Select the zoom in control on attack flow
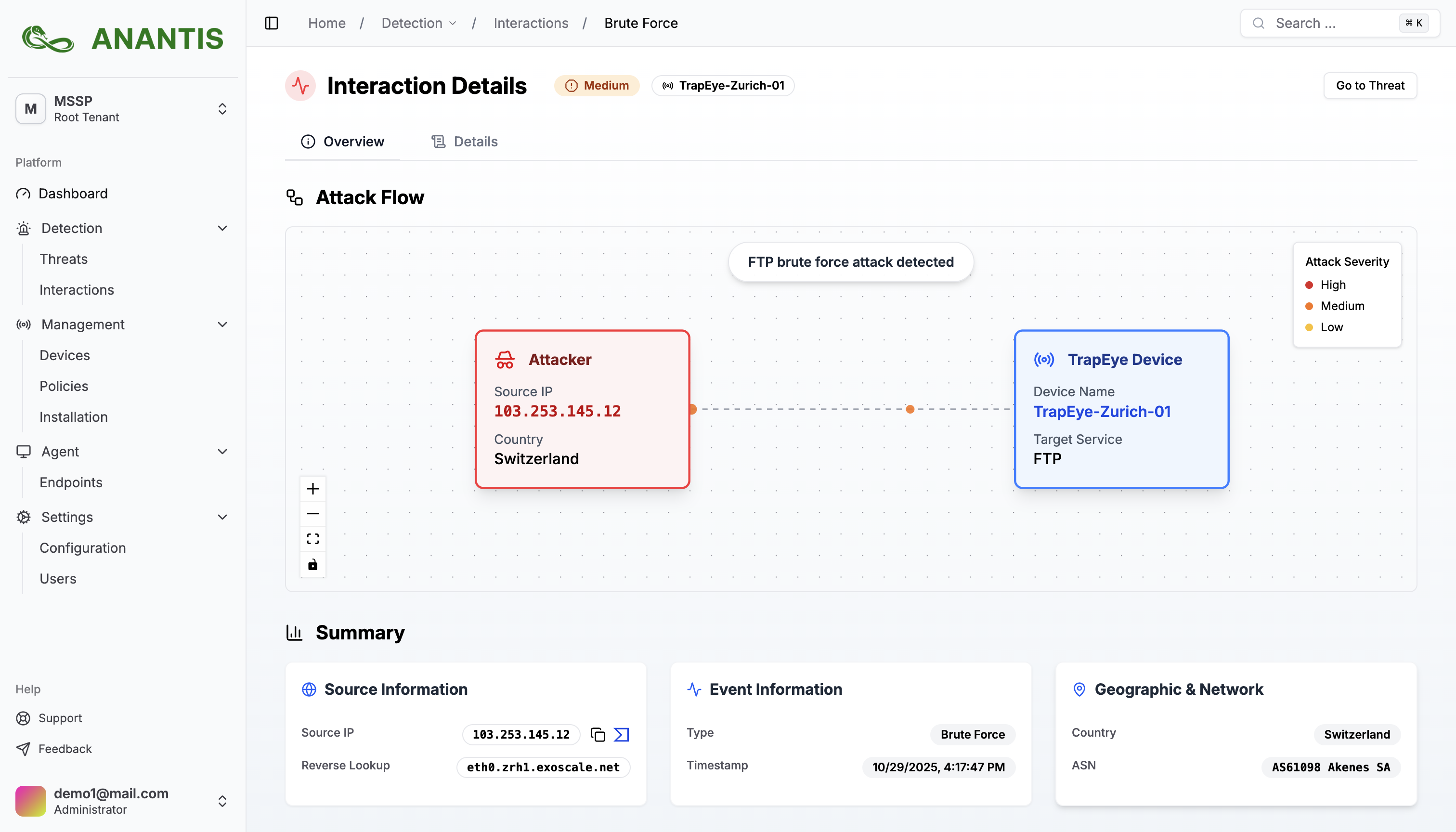The height and width of the screenshot is (832, 1456). (312, 488)
